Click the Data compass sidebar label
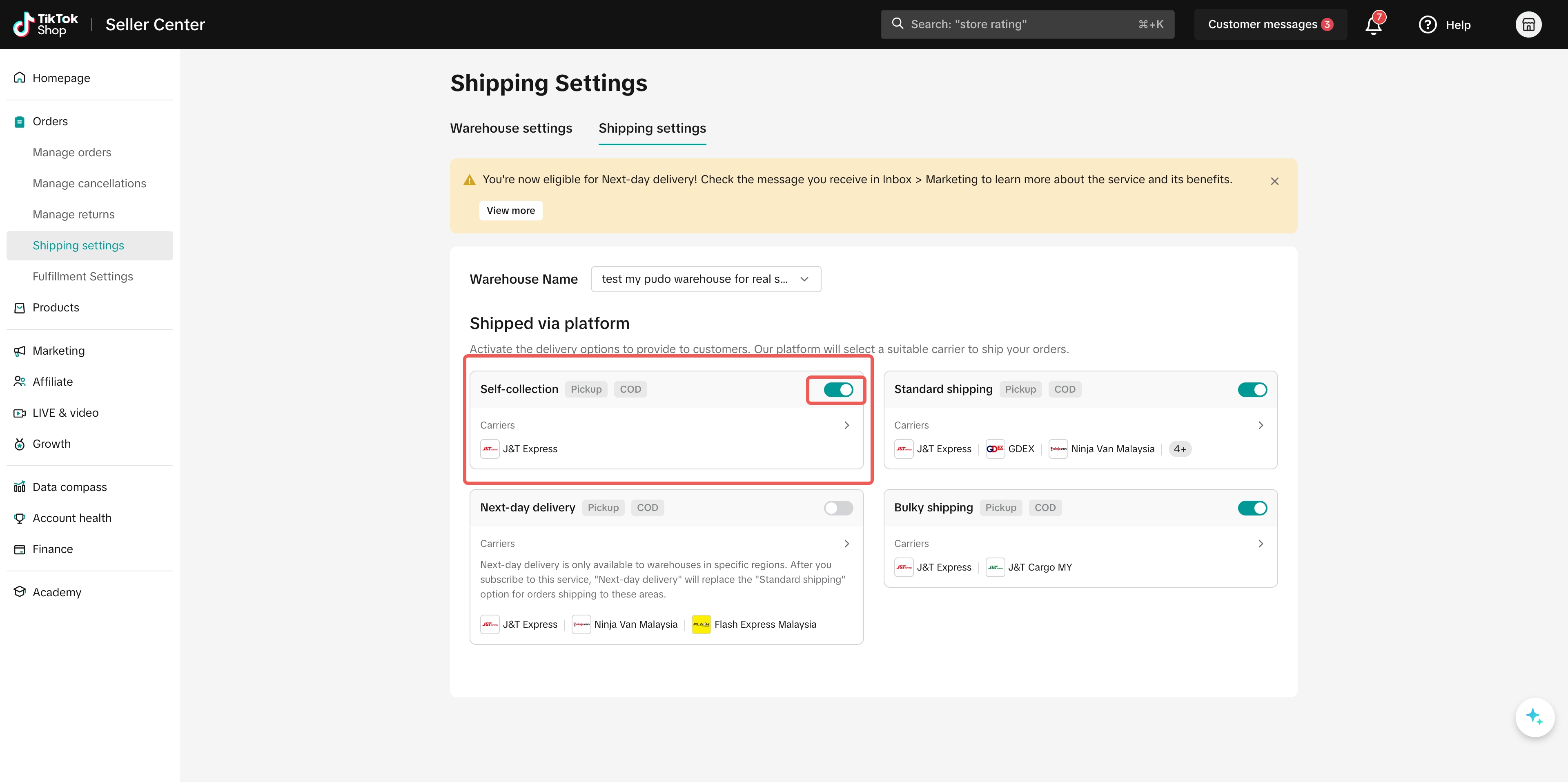This screenshot has width=1568, height=782. (69, 487)
